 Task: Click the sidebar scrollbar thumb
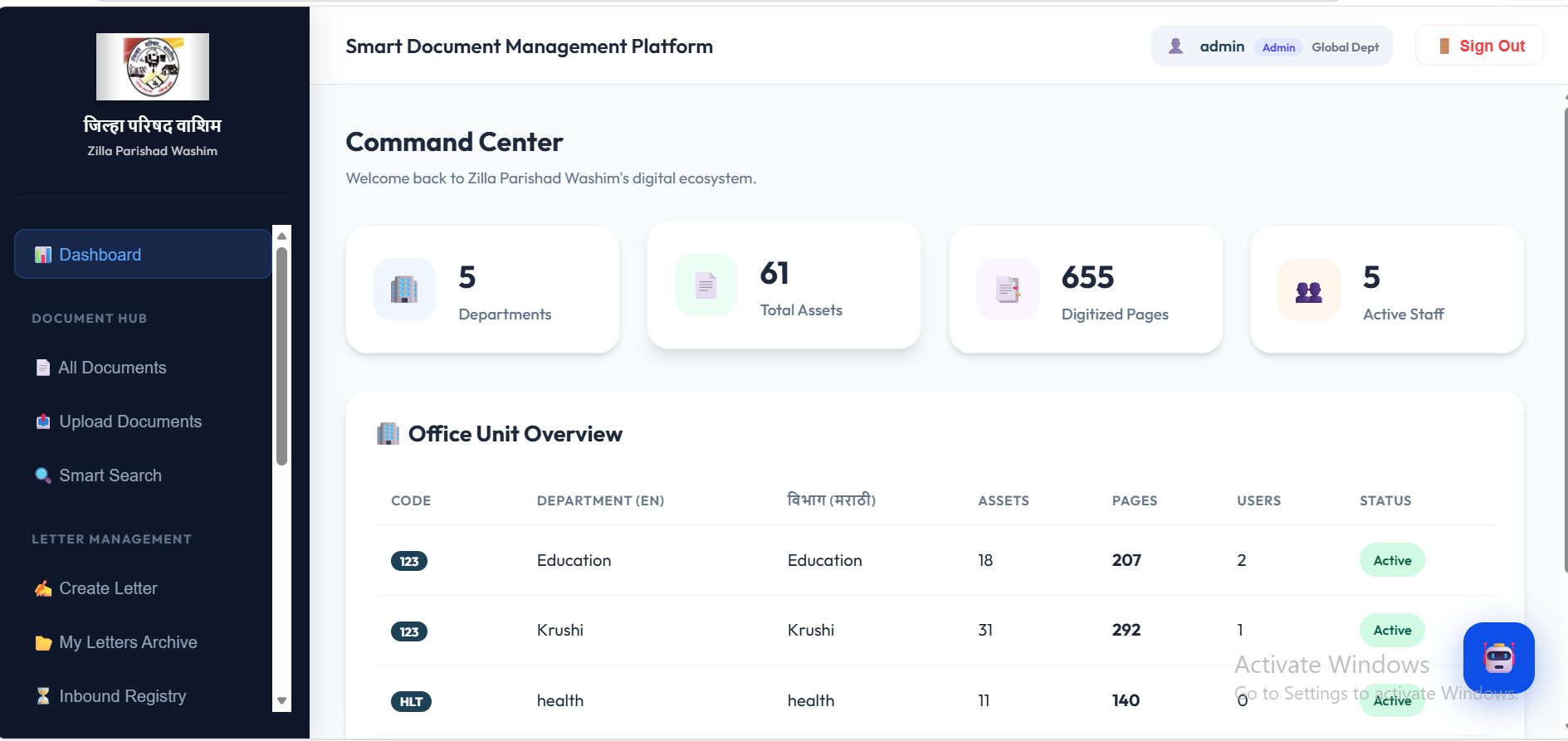click(281, 355)
